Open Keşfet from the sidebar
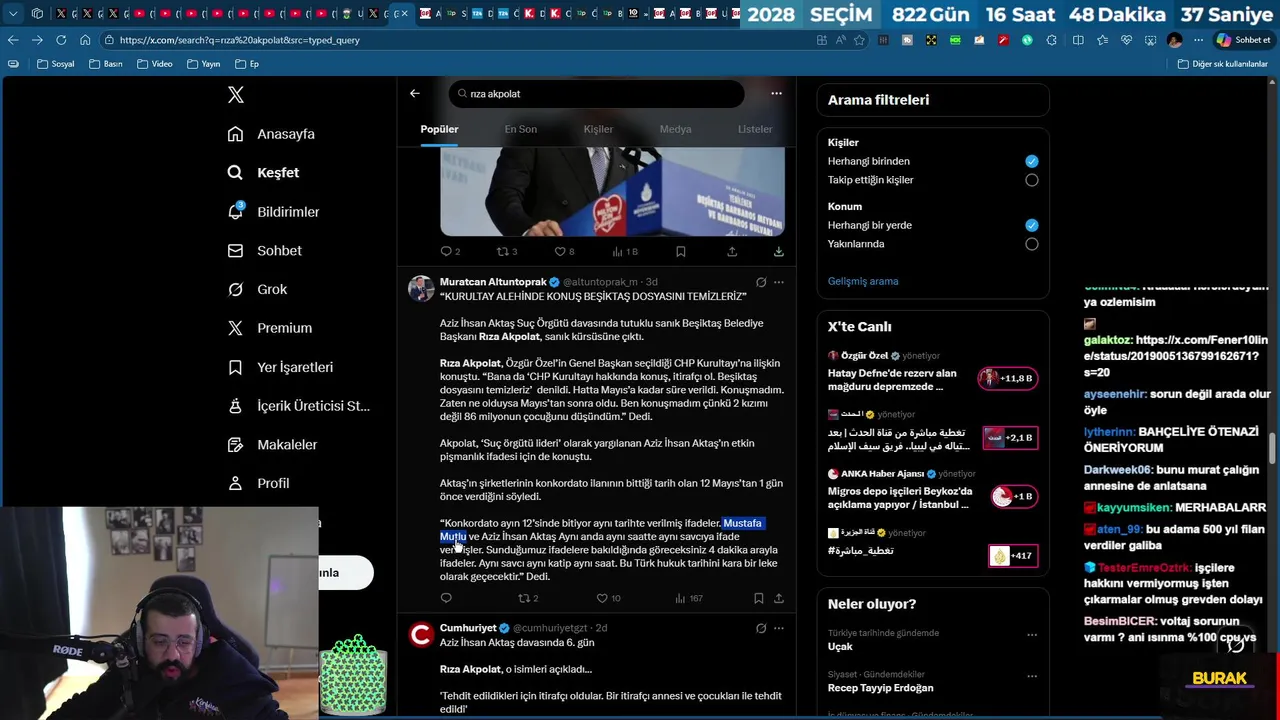The image size is (1280, 720). [x=263, y=173]
